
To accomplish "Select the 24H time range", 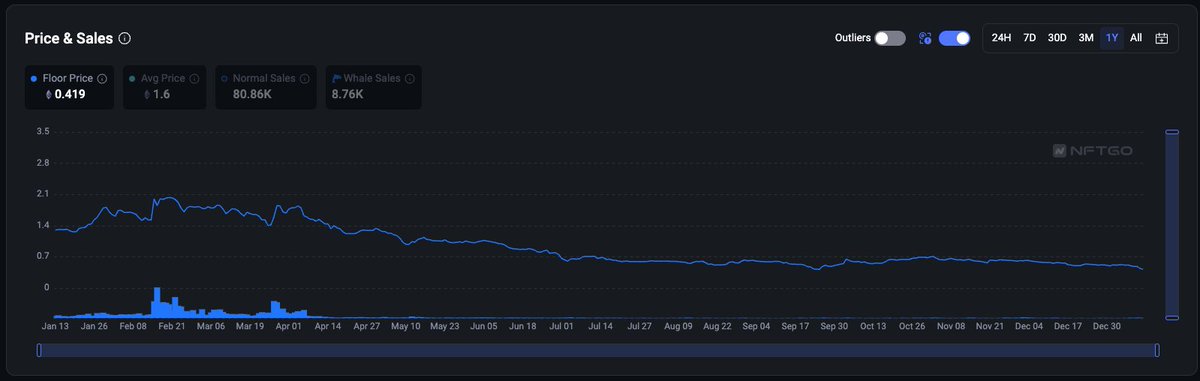I will point(1001,38).
